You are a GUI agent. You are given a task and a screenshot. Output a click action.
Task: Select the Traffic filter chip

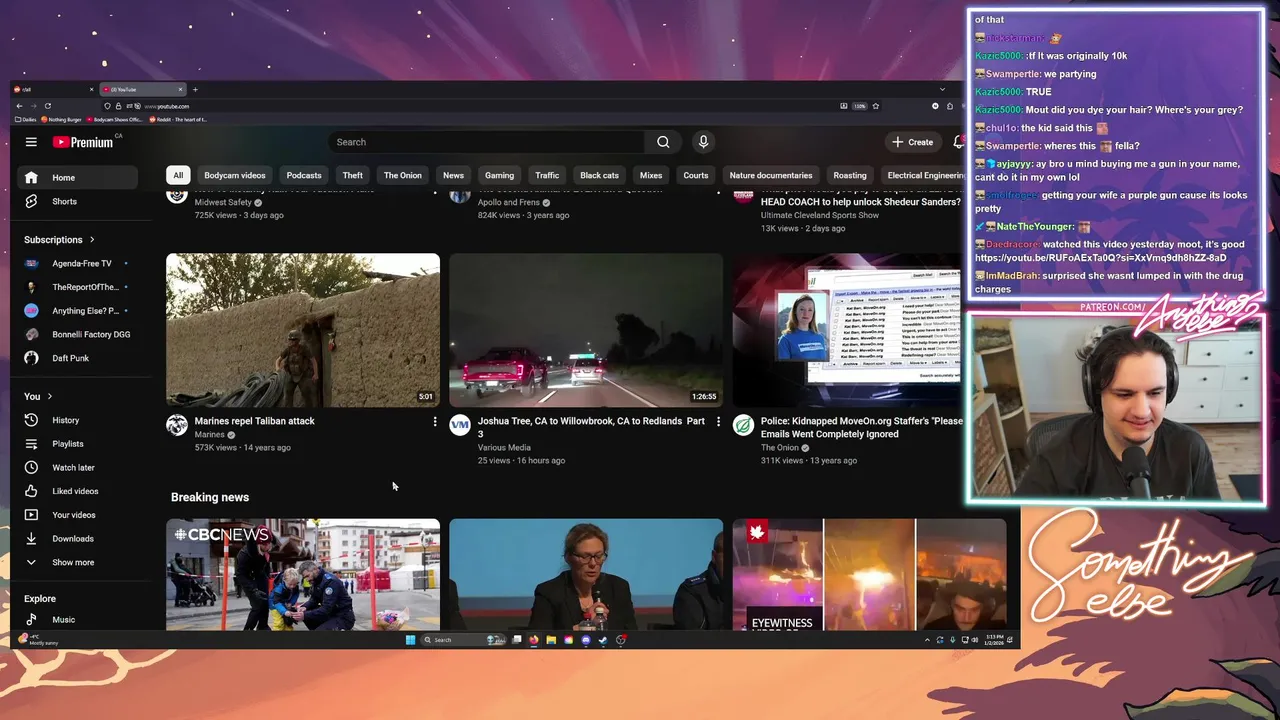tap(547, 175)
